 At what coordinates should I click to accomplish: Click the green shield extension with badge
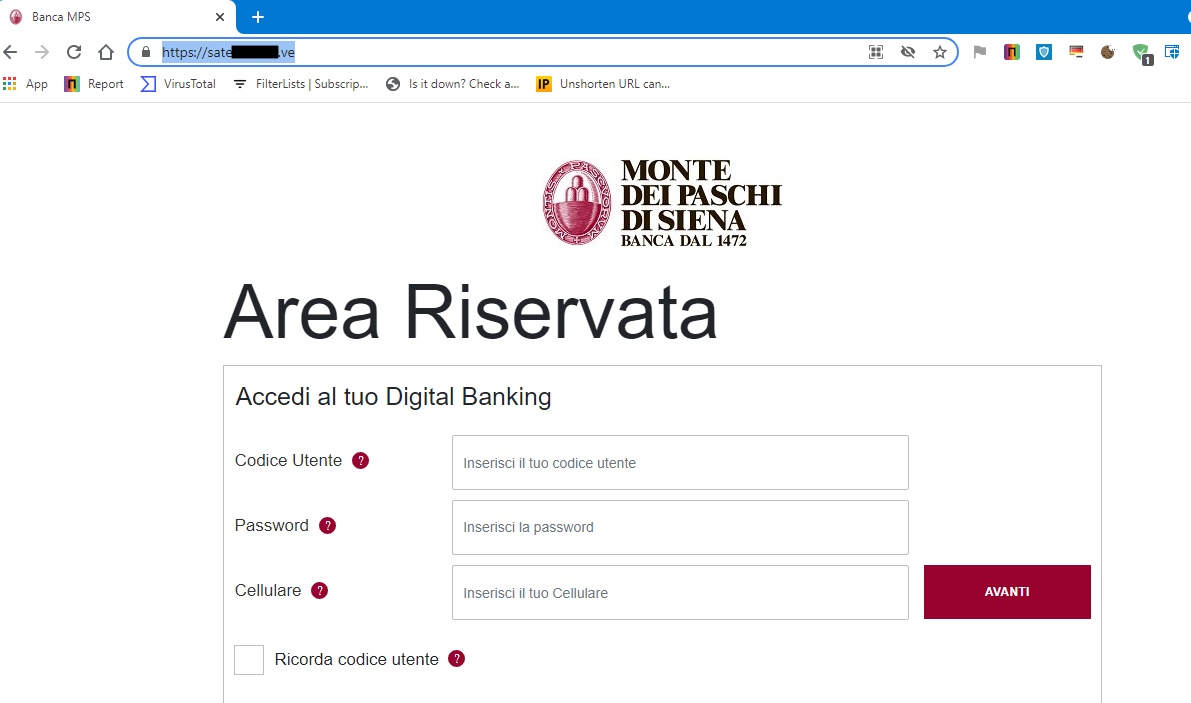(1142, 53)
